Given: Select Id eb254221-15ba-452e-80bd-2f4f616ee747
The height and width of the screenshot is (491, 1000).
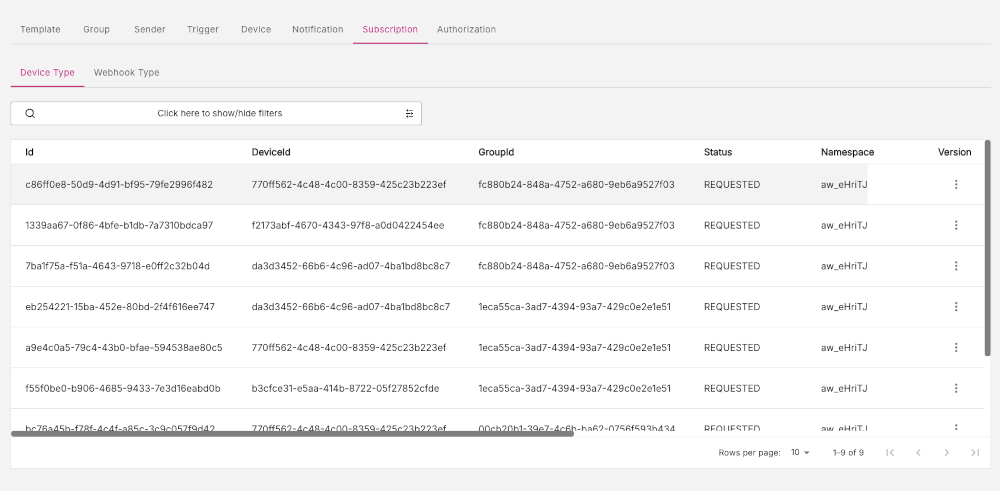Looking at the screenshot, I should point(120,307).
